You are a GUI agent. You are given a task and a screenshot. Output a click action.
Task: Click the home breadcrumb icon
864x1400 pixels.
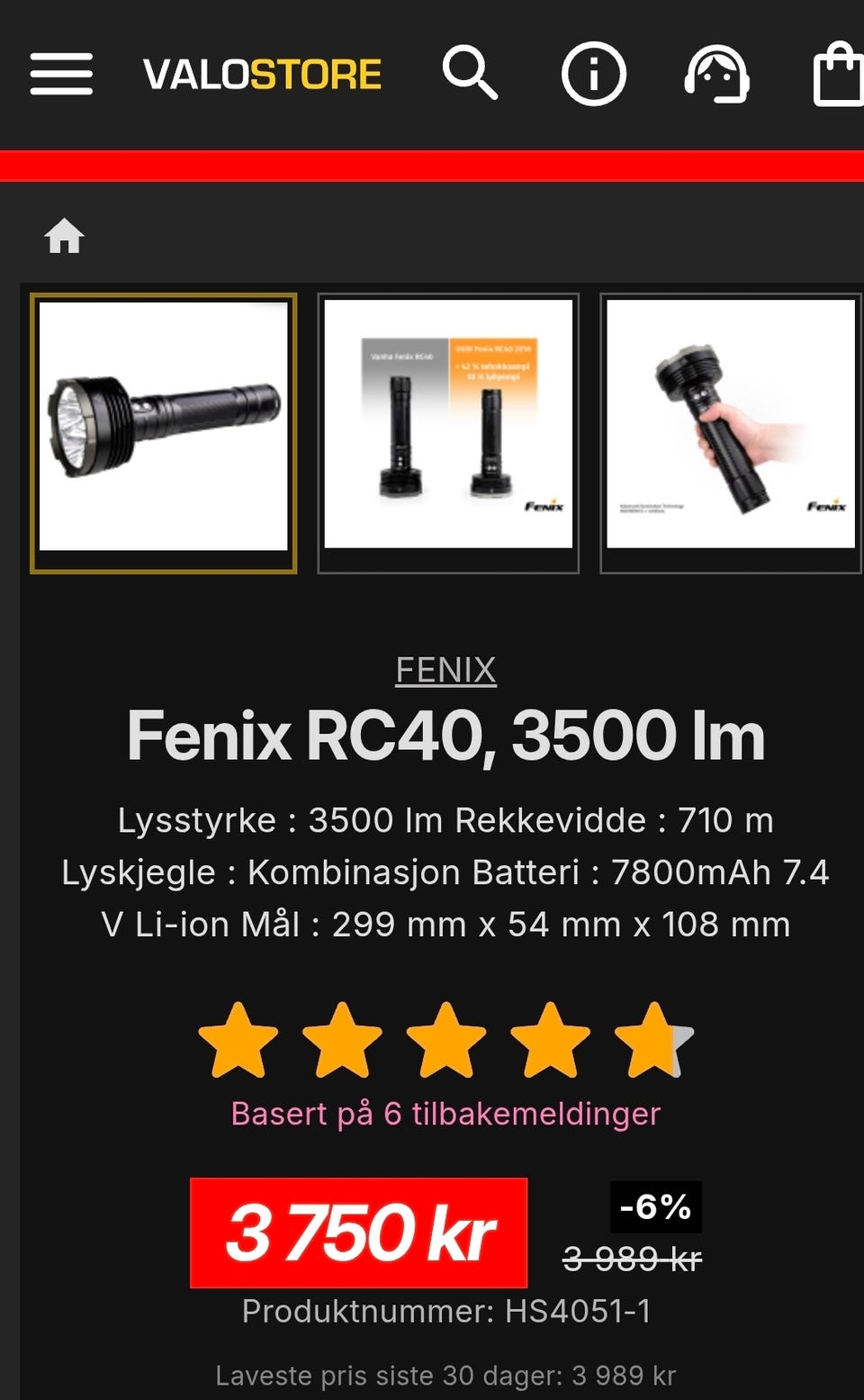coord(65,236)
